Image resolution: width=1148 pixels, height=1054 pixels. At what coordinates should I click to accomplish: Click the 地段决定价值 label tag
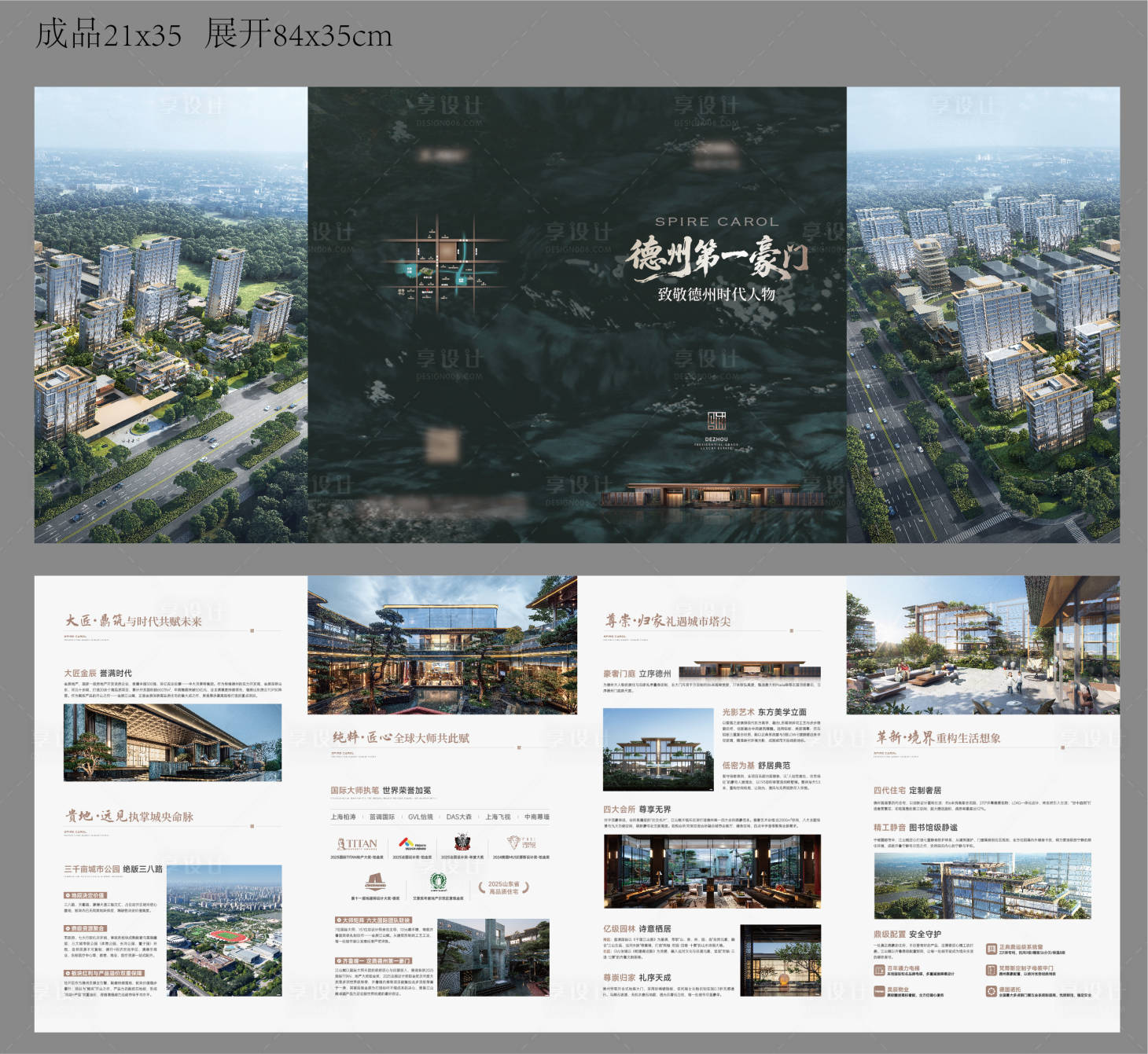coord(84,895)
